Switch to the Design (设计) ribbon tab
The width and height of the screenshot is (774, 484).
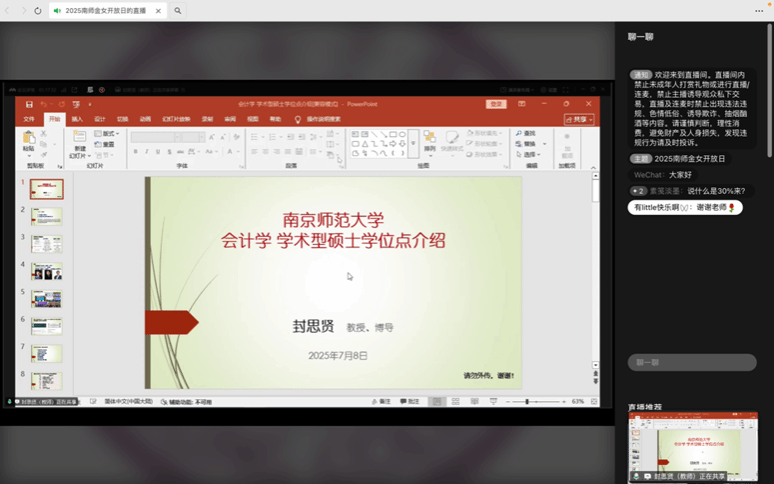(x=100, y=119)
